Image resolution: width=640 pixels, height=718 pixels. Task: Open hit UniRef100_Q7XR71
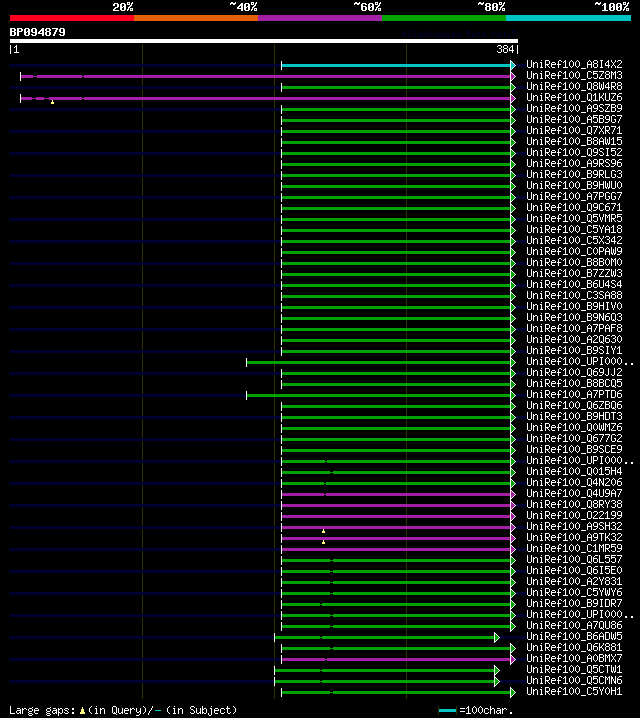pos(574,131)
